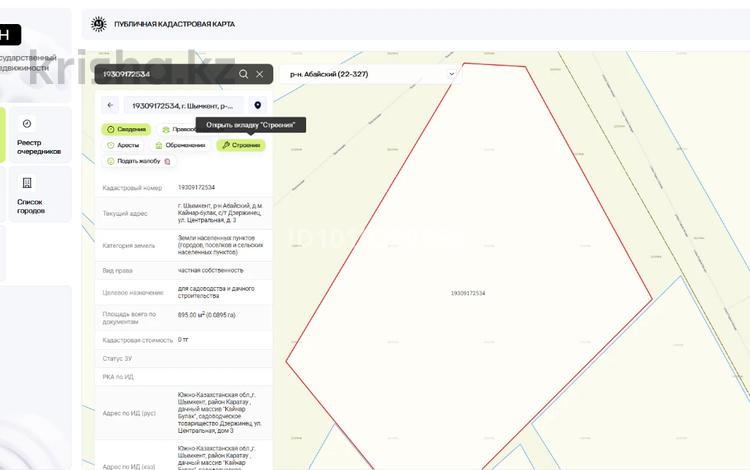Open the Список городов card
The image size is (750, 470).
40,195
